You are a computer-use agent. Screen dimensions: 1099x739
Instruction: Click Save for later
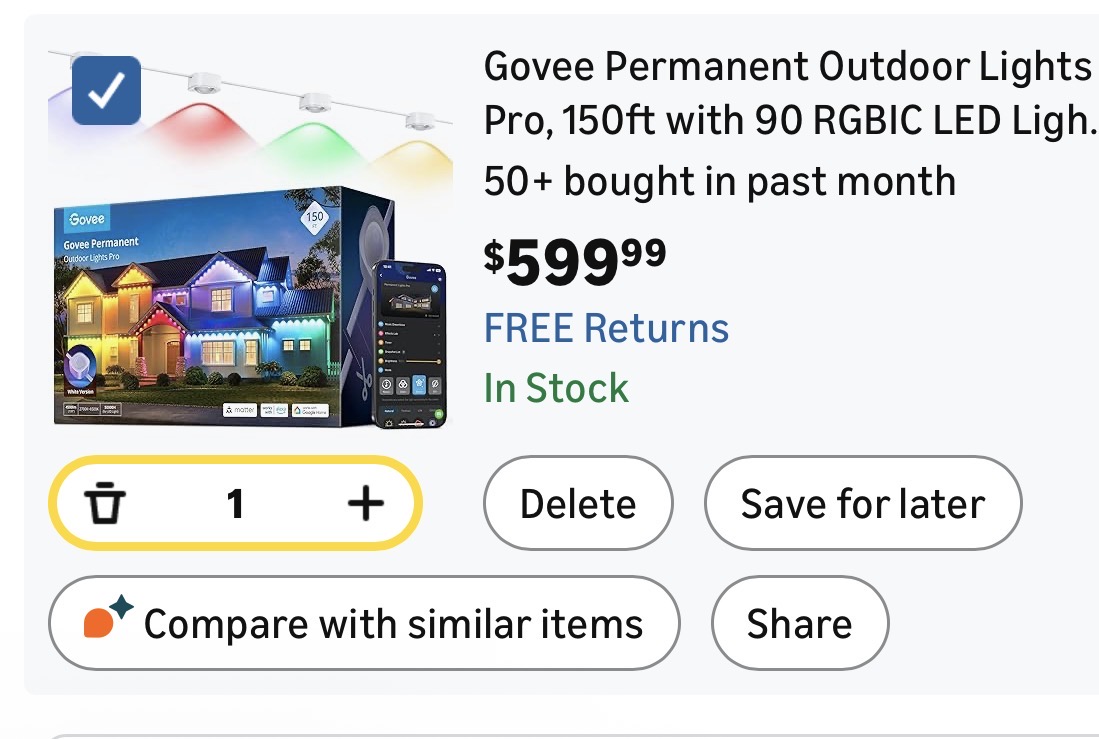click(x=862, y=504)
